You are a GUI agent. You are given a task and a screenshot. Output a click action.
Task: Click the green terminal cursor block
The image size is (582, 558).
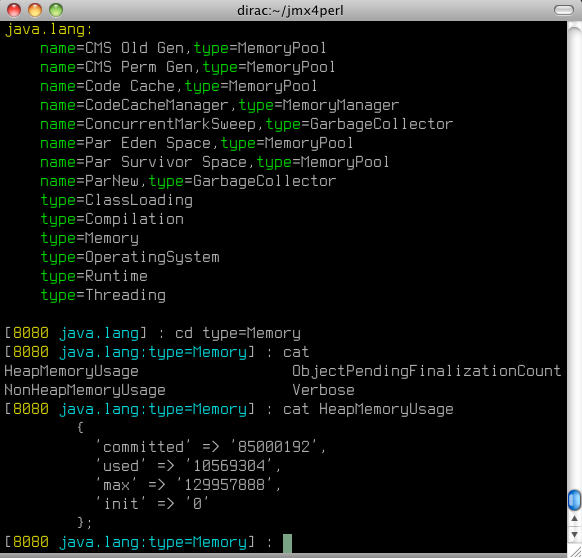pyautogui.click(x=287, y=544)
